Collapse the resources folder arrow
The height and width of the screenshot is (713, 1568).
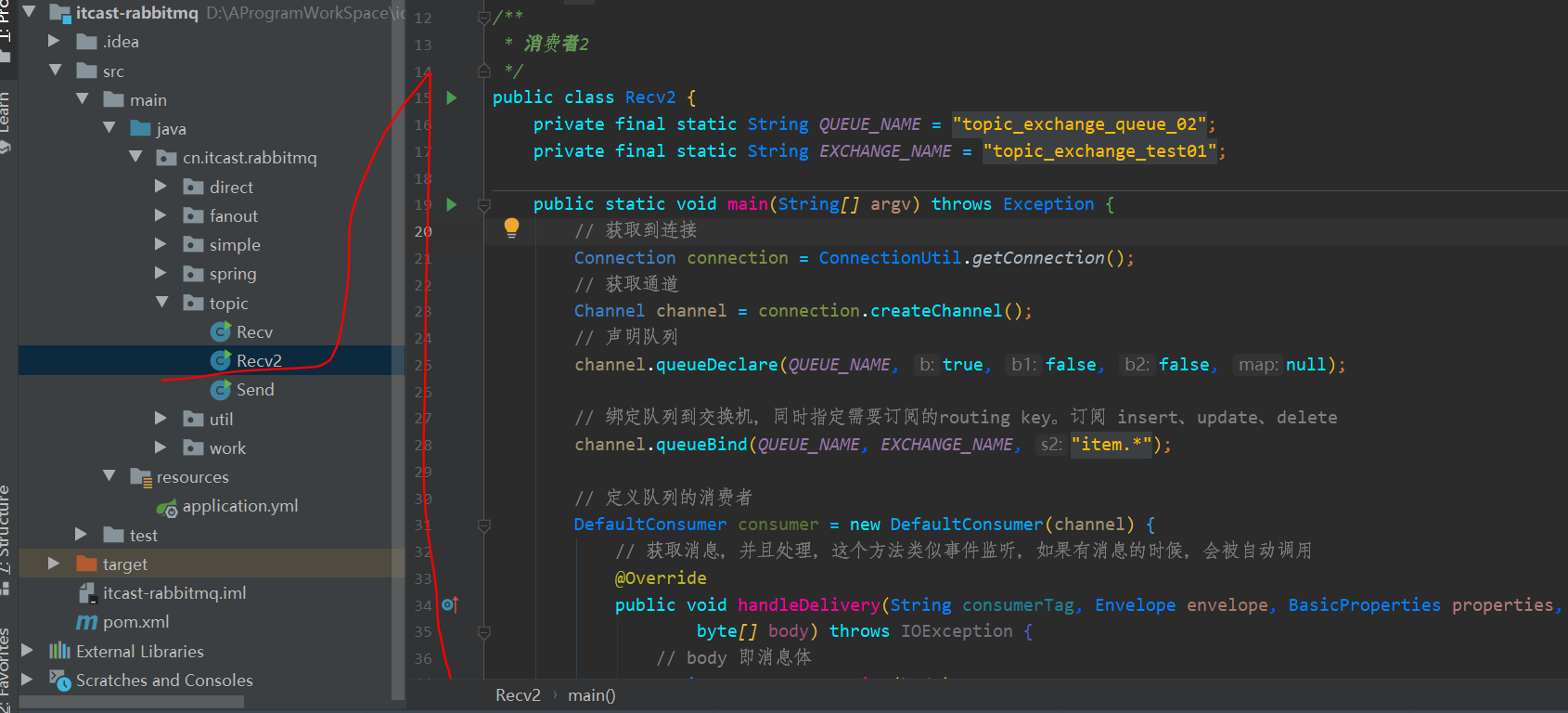109,476
